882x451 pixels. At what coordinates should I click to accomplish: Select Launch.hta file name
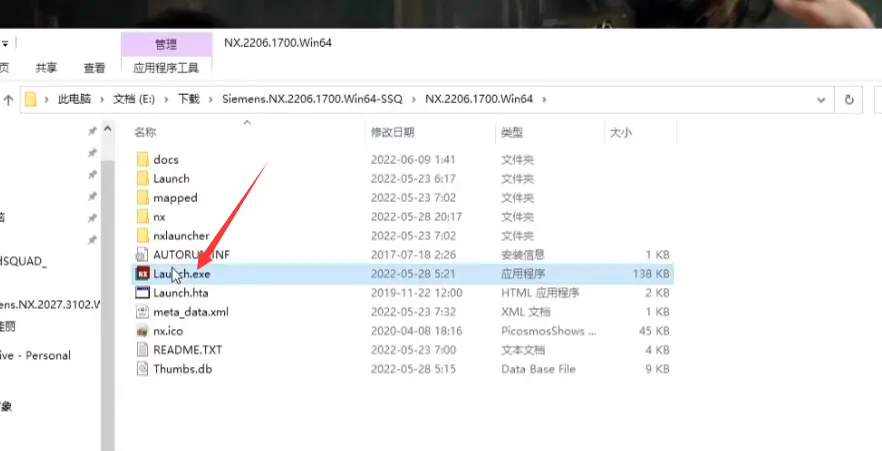pyautogui.click(x=181, y=293)
